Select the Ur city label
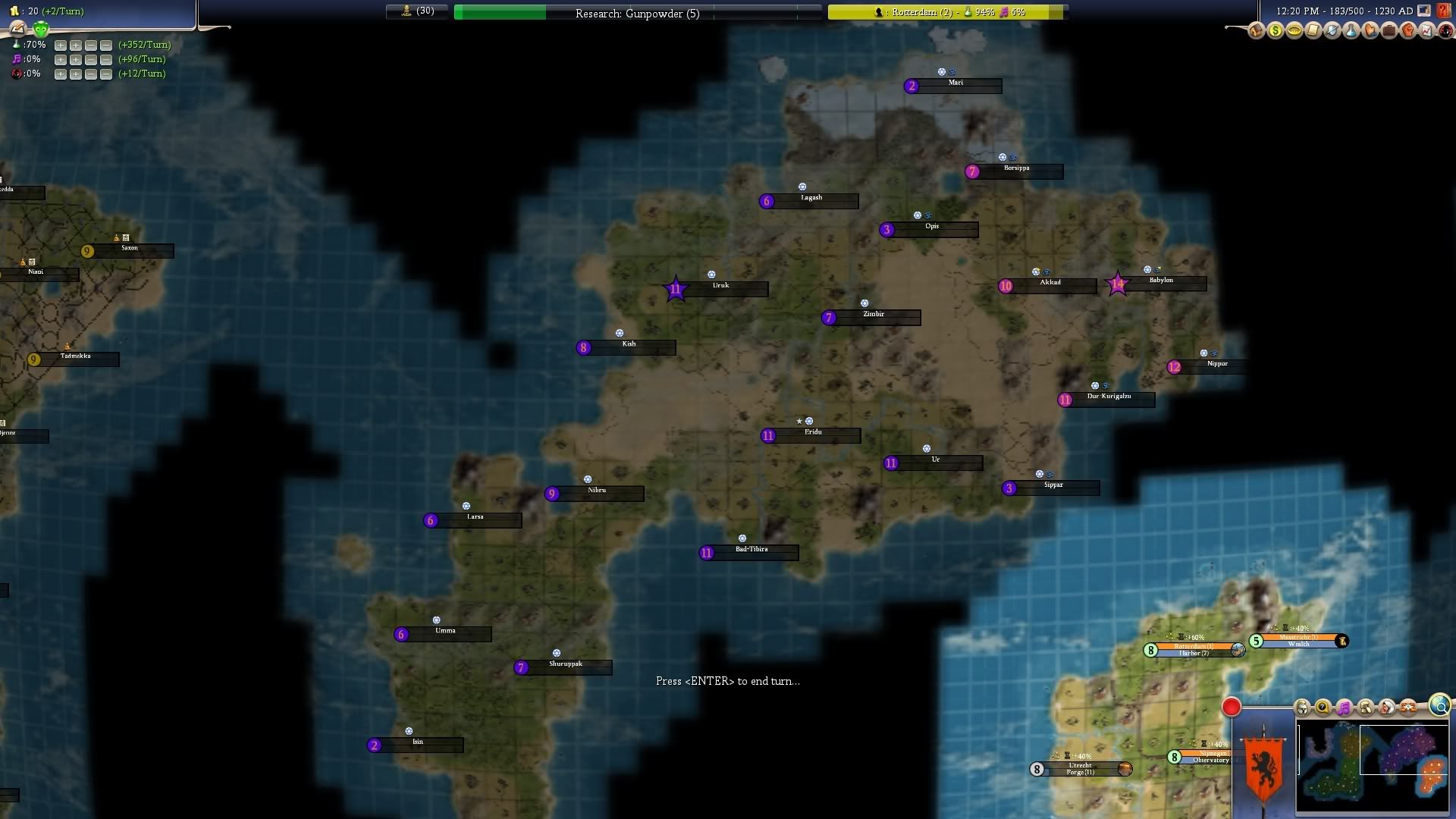This screenshot has width=1456, height=819. click(x=933, y=463)
